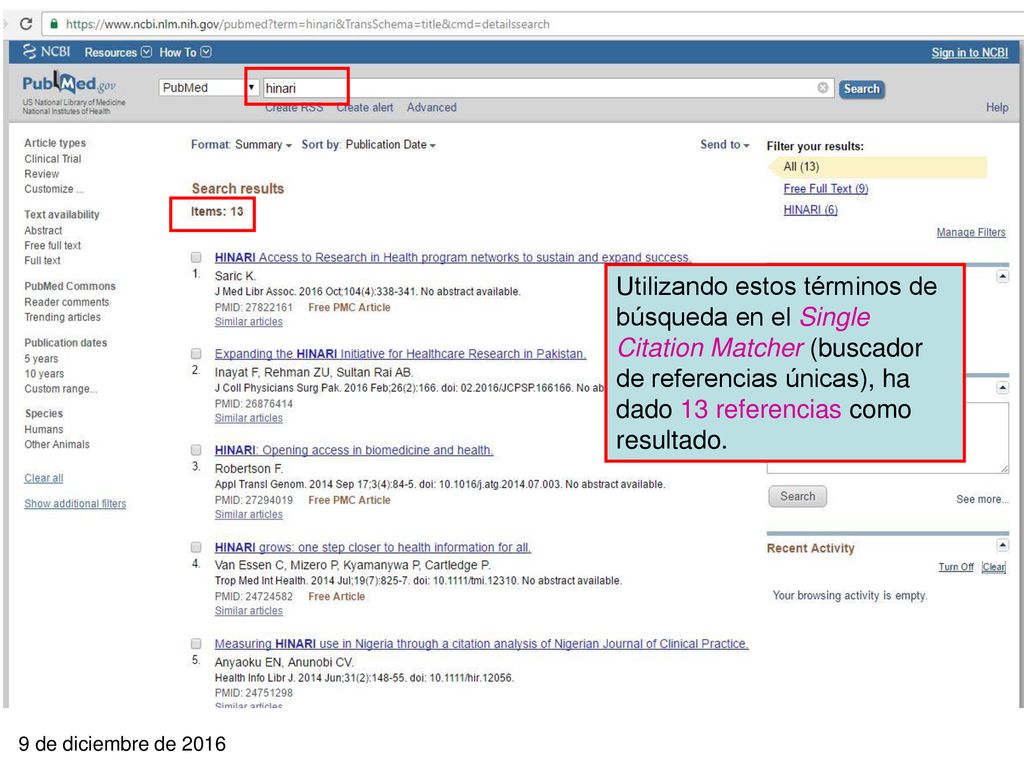This screenshot has height=768, width=1024.
Task: Tick checkbox for HINARI grows article
Action: tap(196, 547)
